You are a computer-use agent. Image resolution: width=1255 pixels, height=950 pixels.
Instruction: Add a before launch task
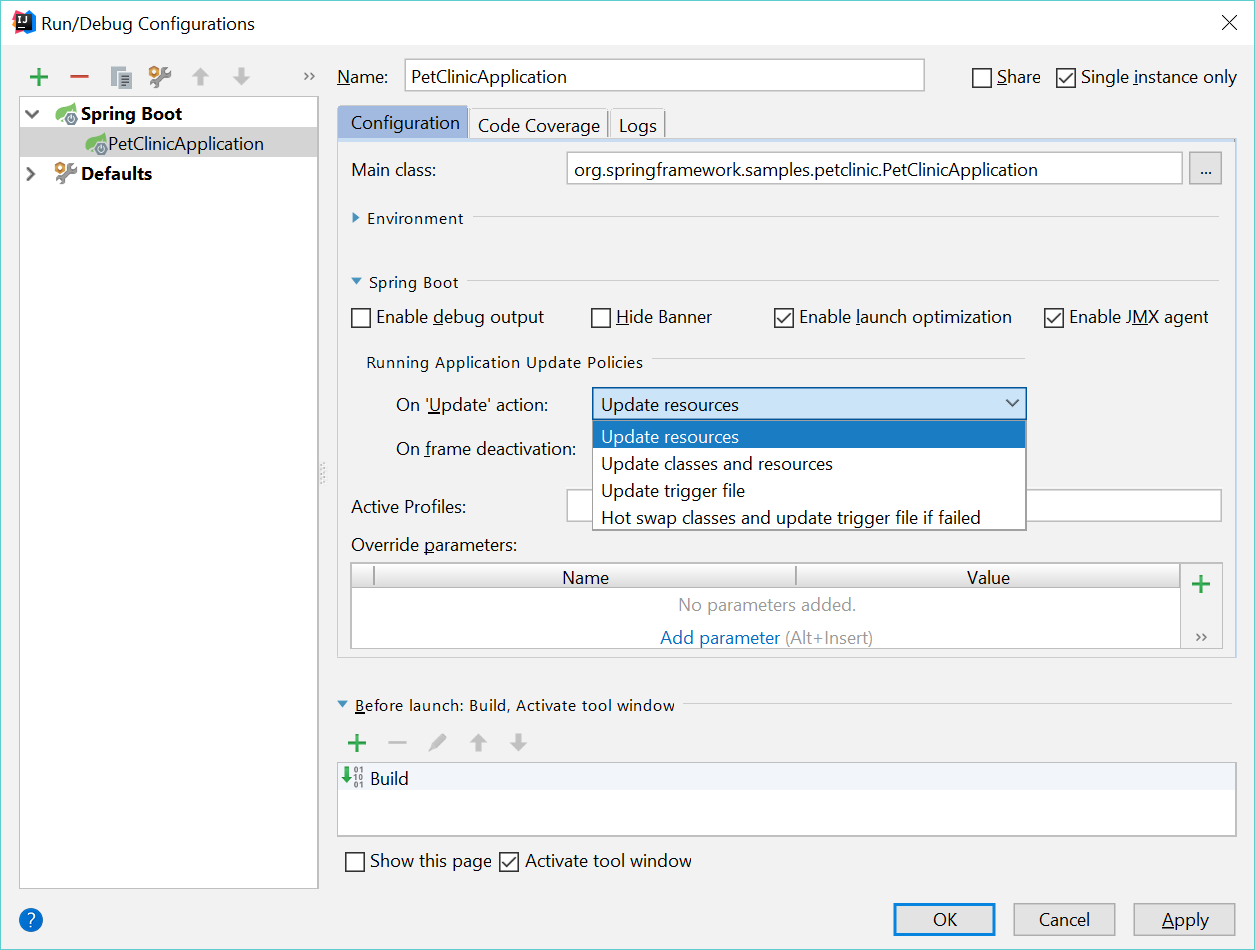357,743
